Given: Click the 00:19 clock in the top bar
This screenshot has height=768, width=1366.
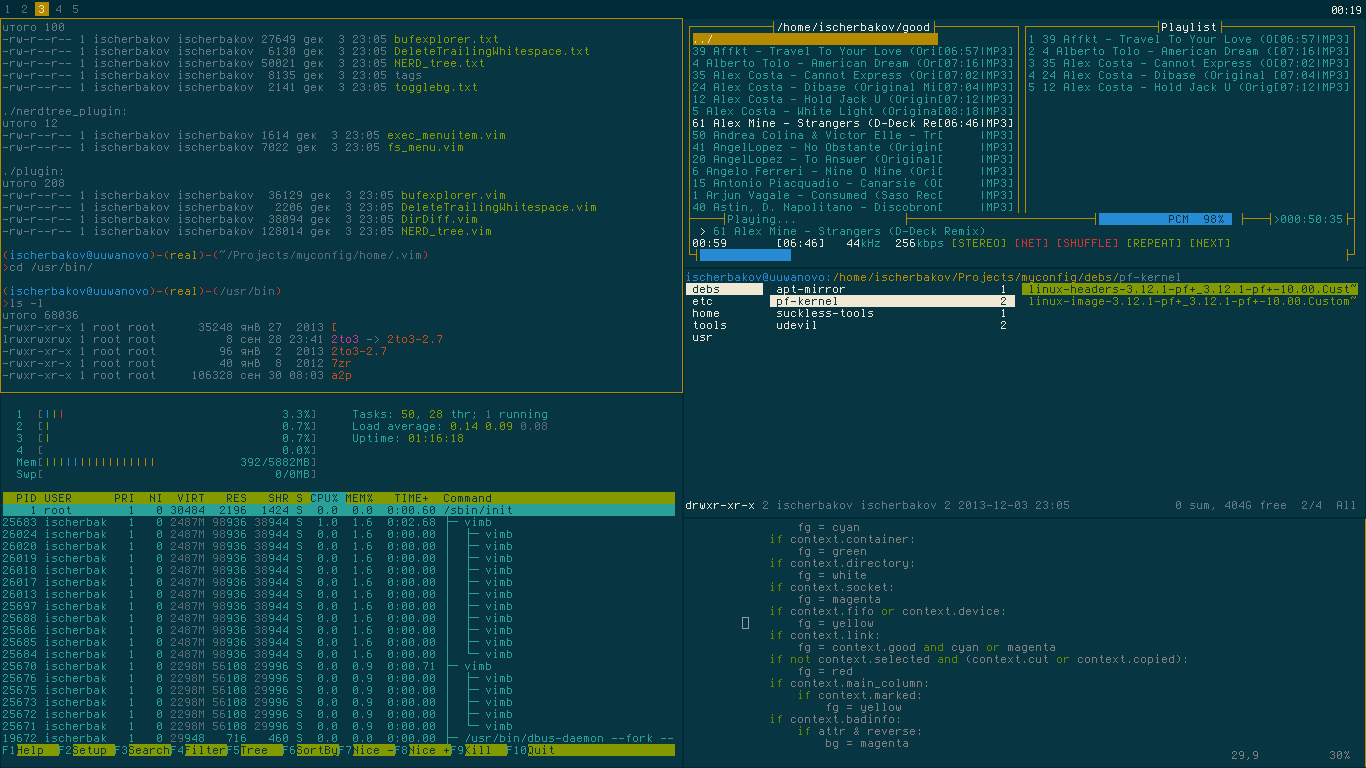Looking at the screenshot, I should 1346,10.
